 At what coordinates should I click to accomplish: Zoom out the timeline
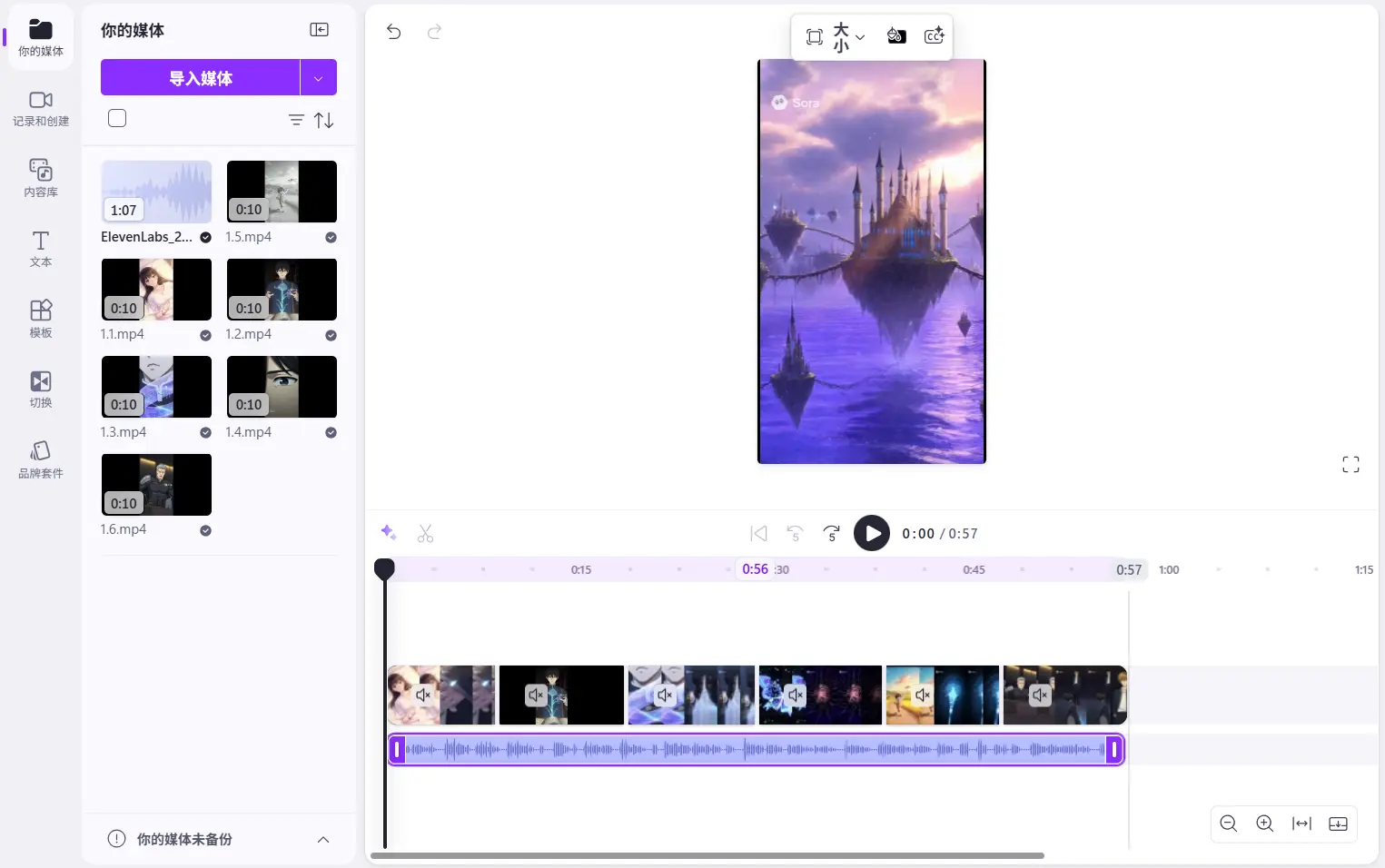1229,824
